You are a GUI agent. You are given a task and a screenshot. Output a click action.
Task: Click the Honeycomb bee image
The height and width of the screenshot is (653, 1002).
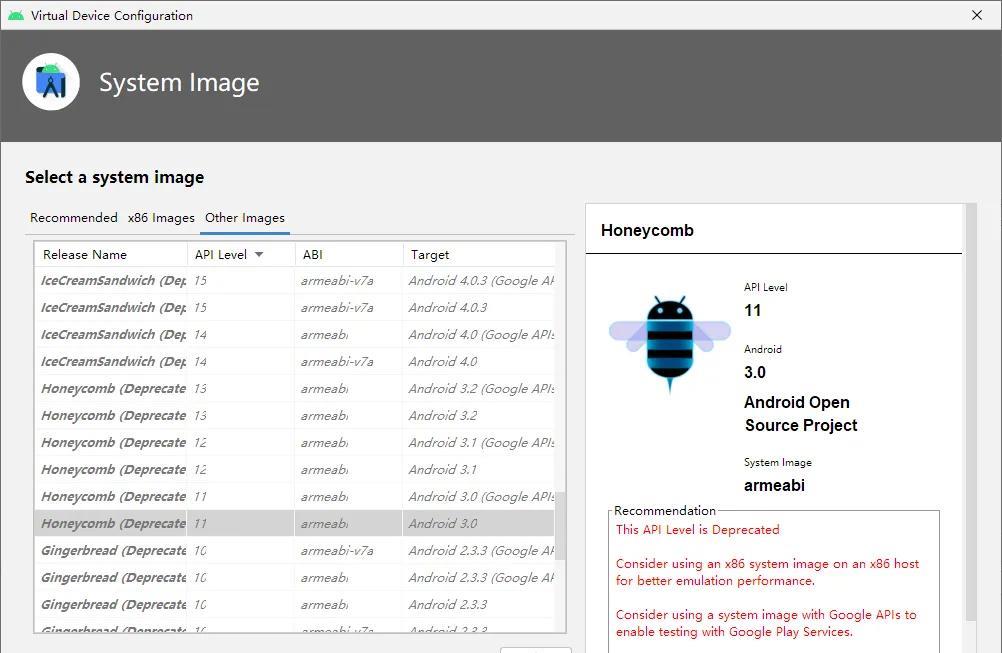670,344
